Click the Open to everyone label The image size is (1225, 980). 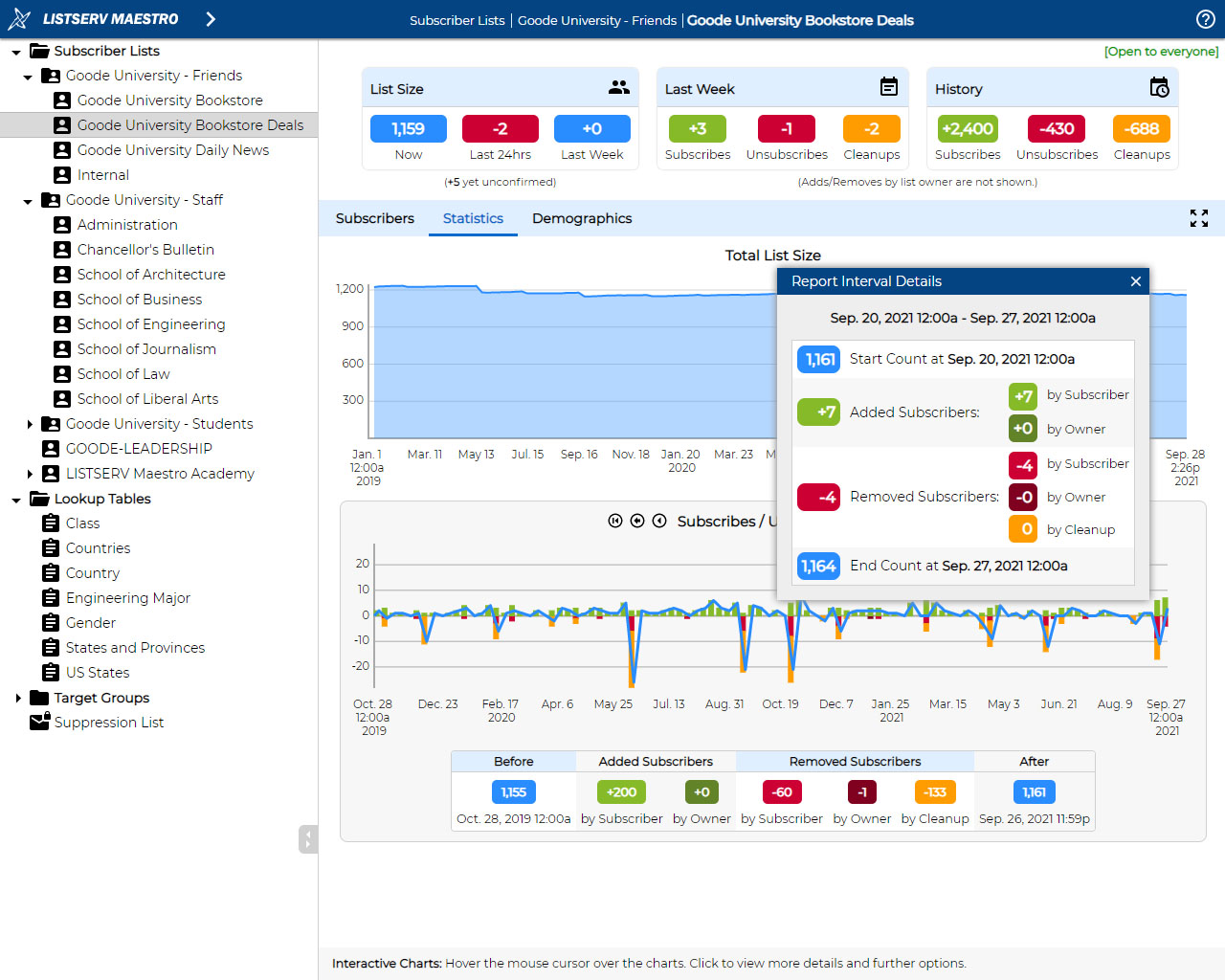[1162, 52]
